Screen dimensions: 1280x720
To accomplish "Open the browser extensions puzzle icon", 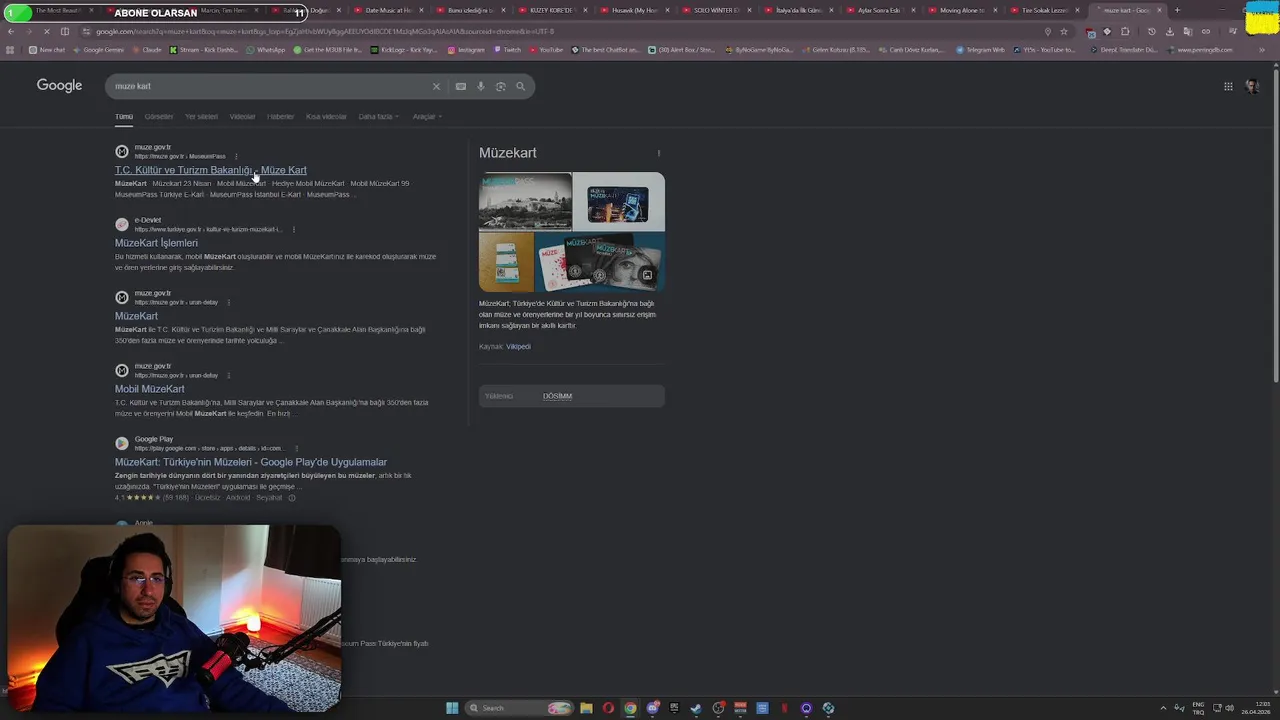I will [x=1125, y=31].
